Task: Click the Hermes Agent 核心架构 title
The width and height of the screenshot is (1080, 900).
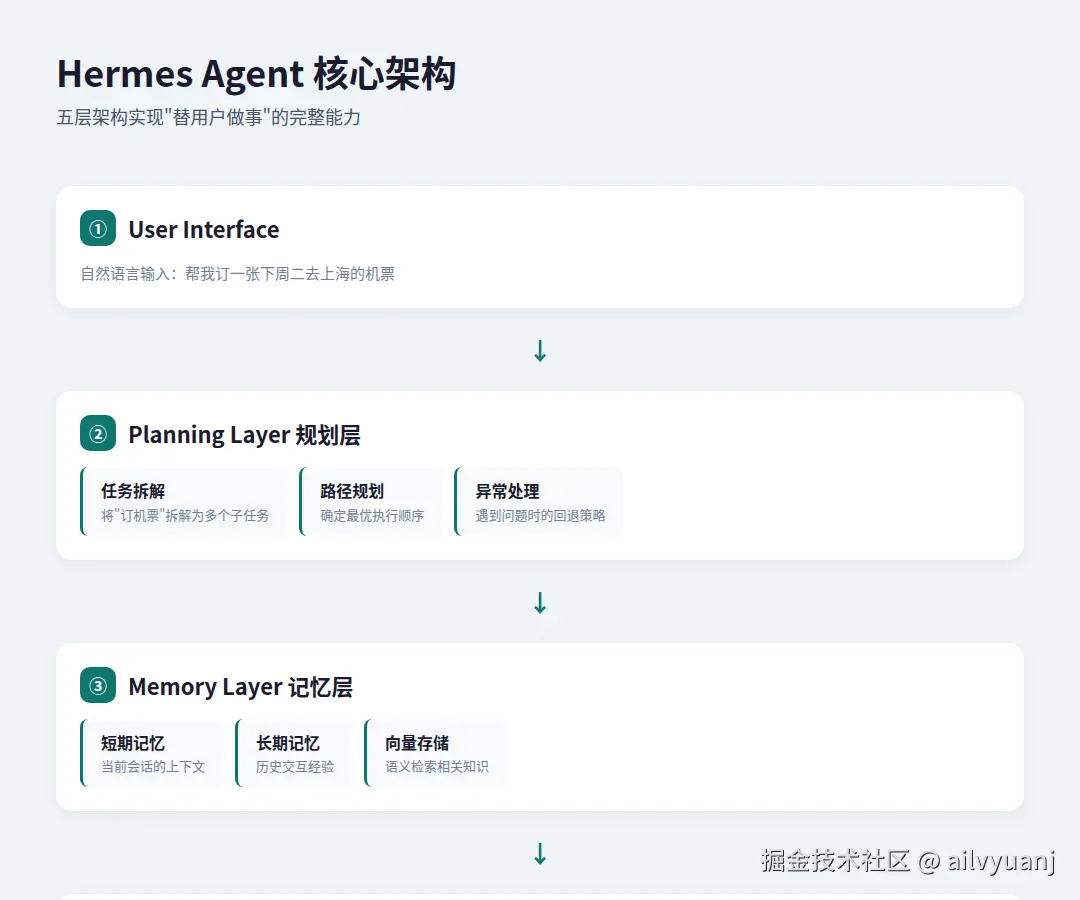Action: click(256, 75)
